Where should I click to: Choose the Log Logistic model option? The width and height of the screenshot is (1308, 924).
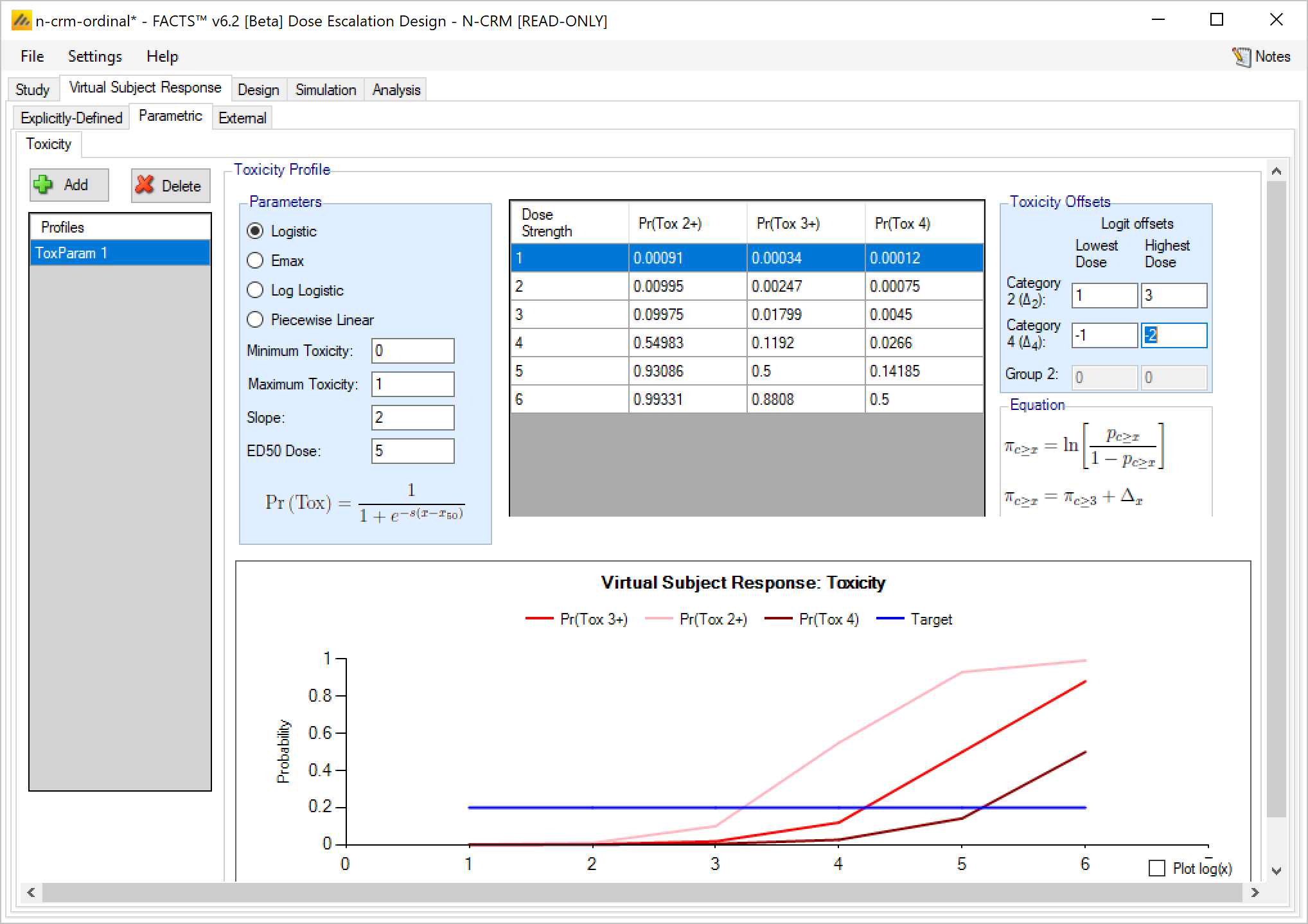(x=256, y=290)
